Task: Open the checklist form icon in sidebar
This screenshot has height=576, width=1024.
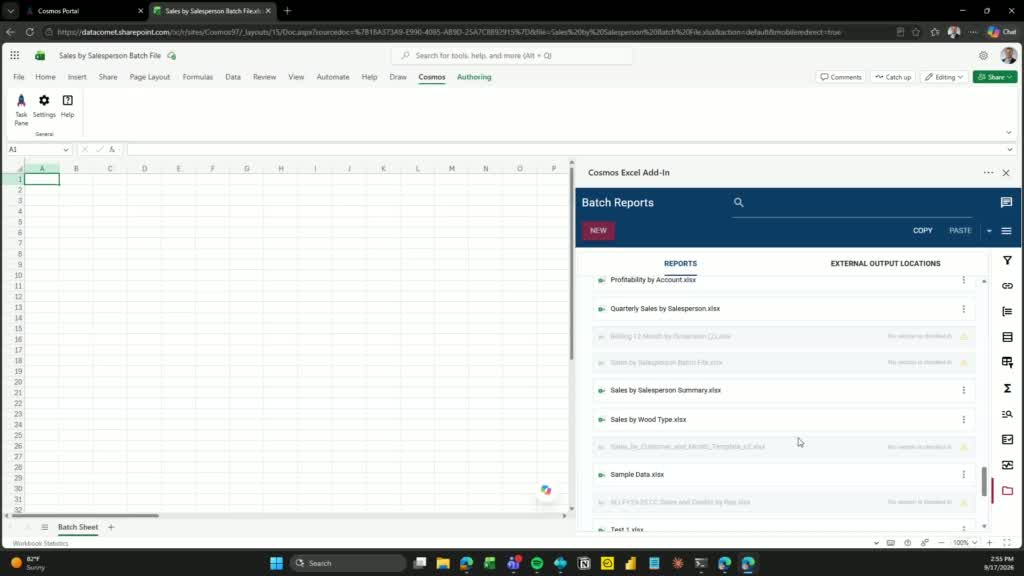Action: [1007, 440]
